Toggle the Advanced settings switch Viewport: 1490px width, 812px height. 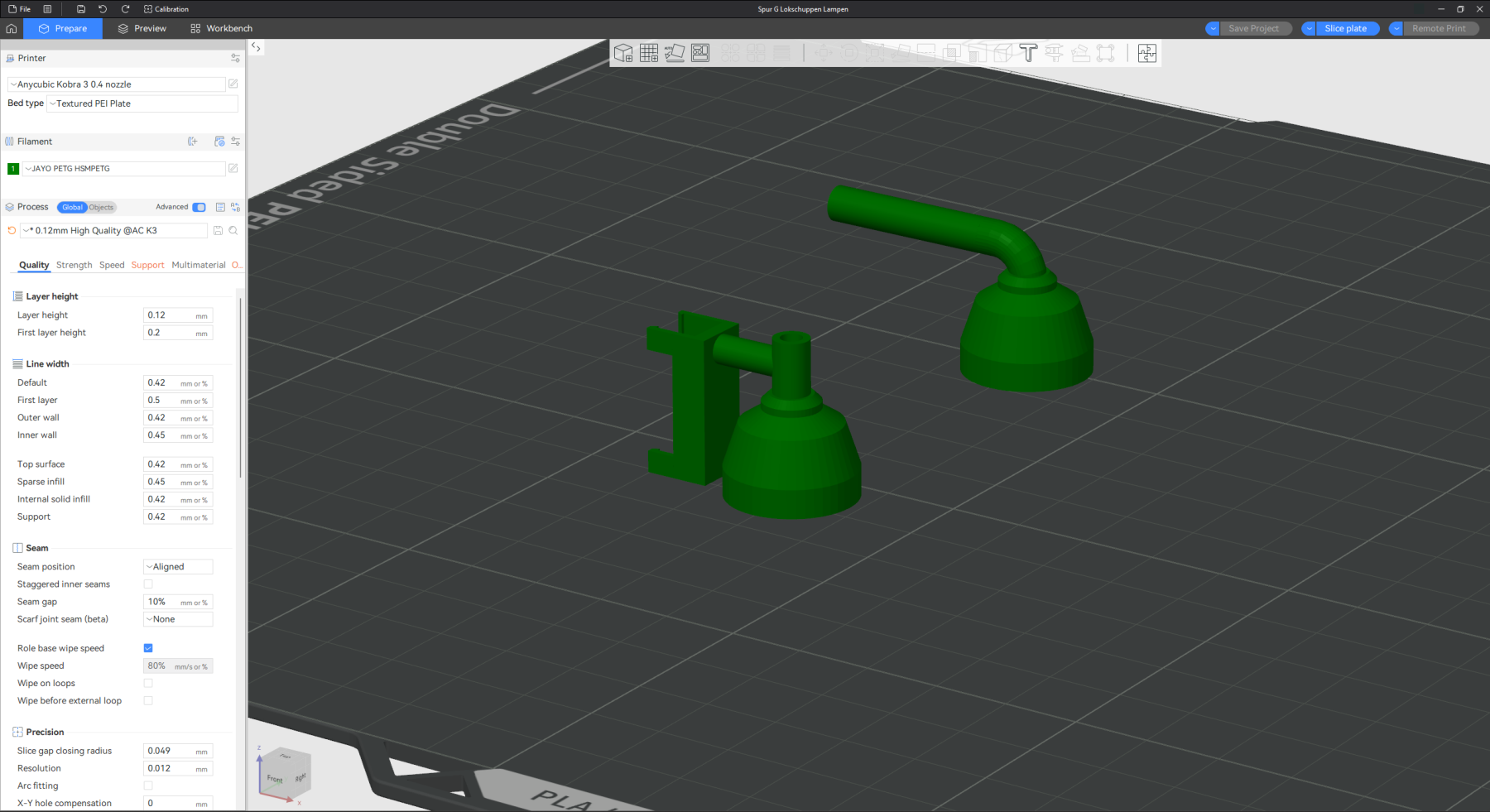point(199,207)
